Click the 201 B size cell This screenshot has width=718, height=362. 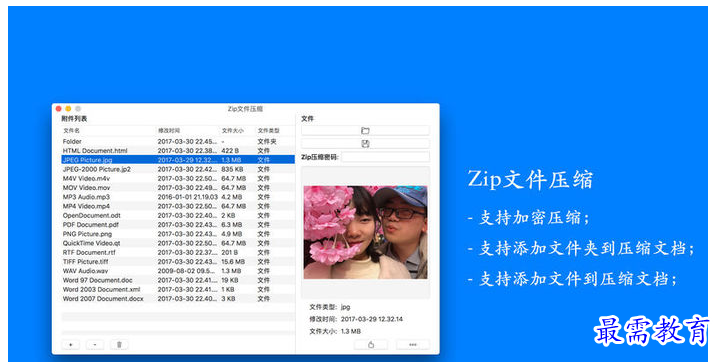[230, 253]
